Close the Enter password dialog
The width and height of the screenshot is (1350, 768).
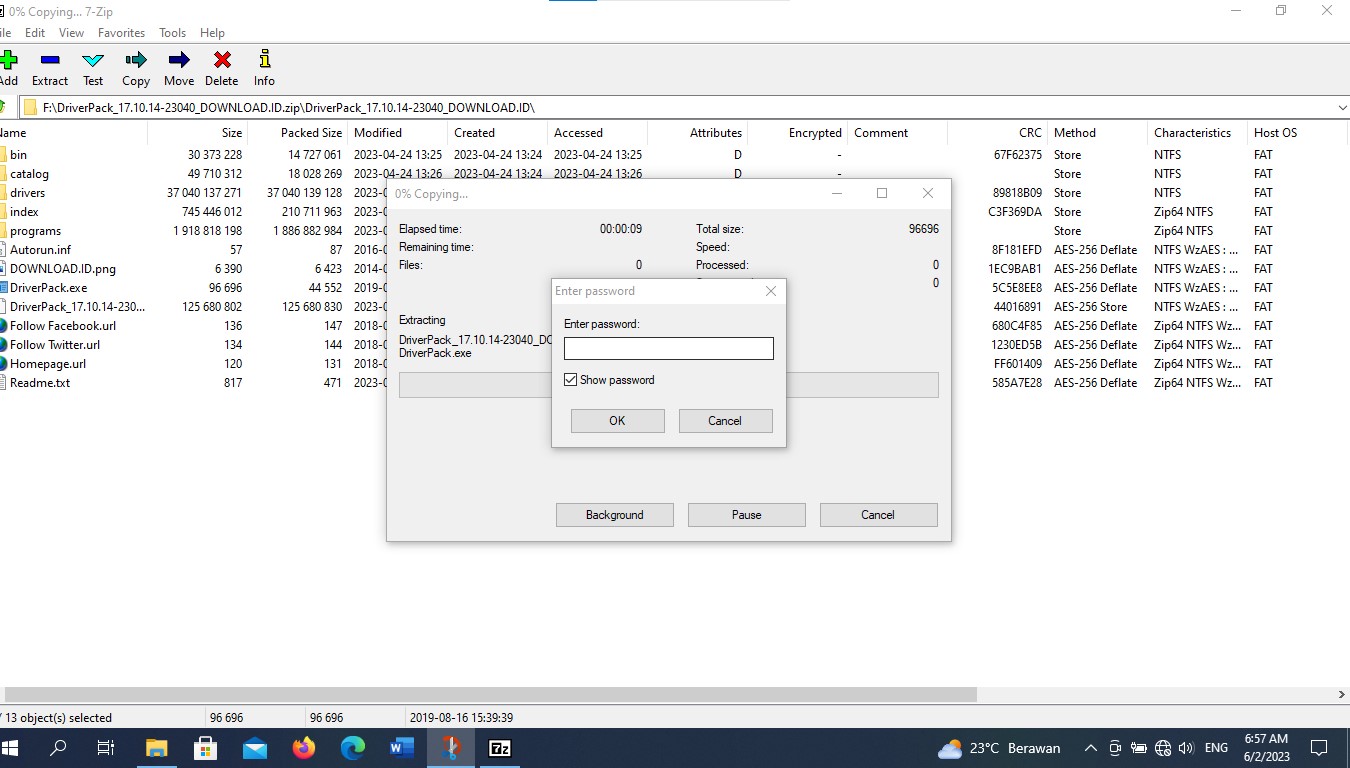tap(771, 291)
